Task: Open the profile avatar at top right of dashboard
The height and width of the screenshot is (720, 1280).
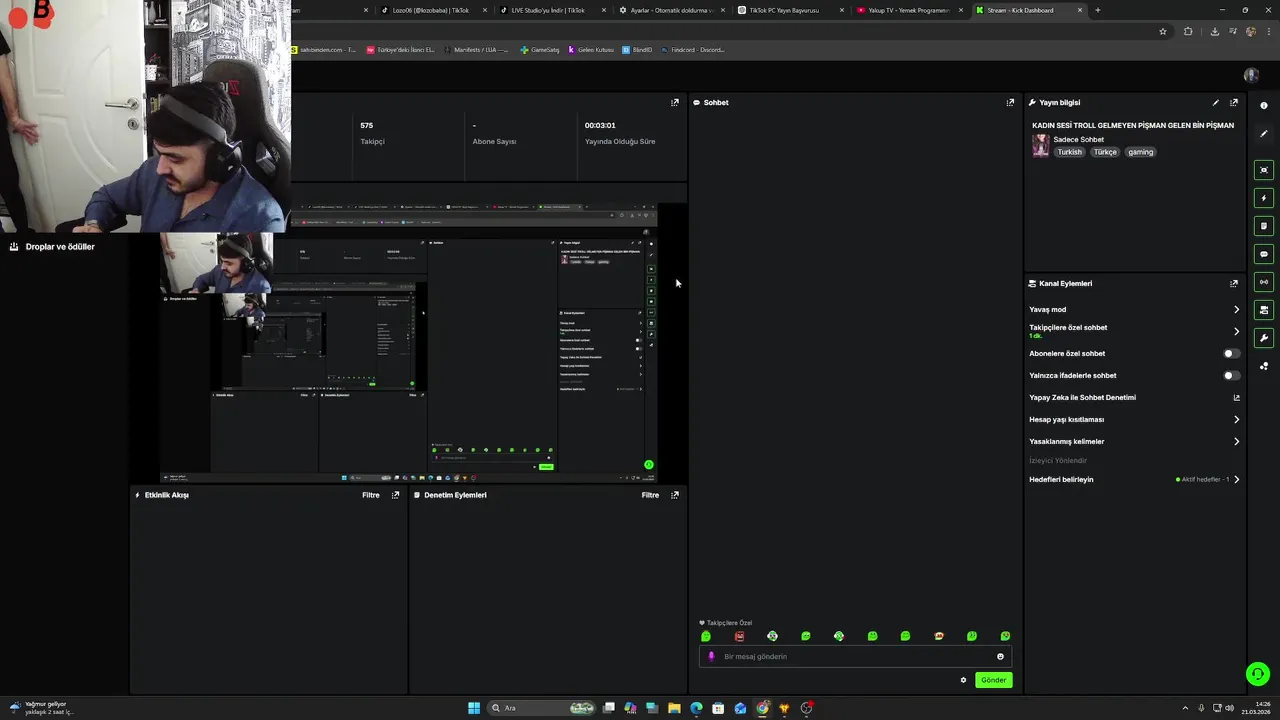Action: tap(1251, 75)
